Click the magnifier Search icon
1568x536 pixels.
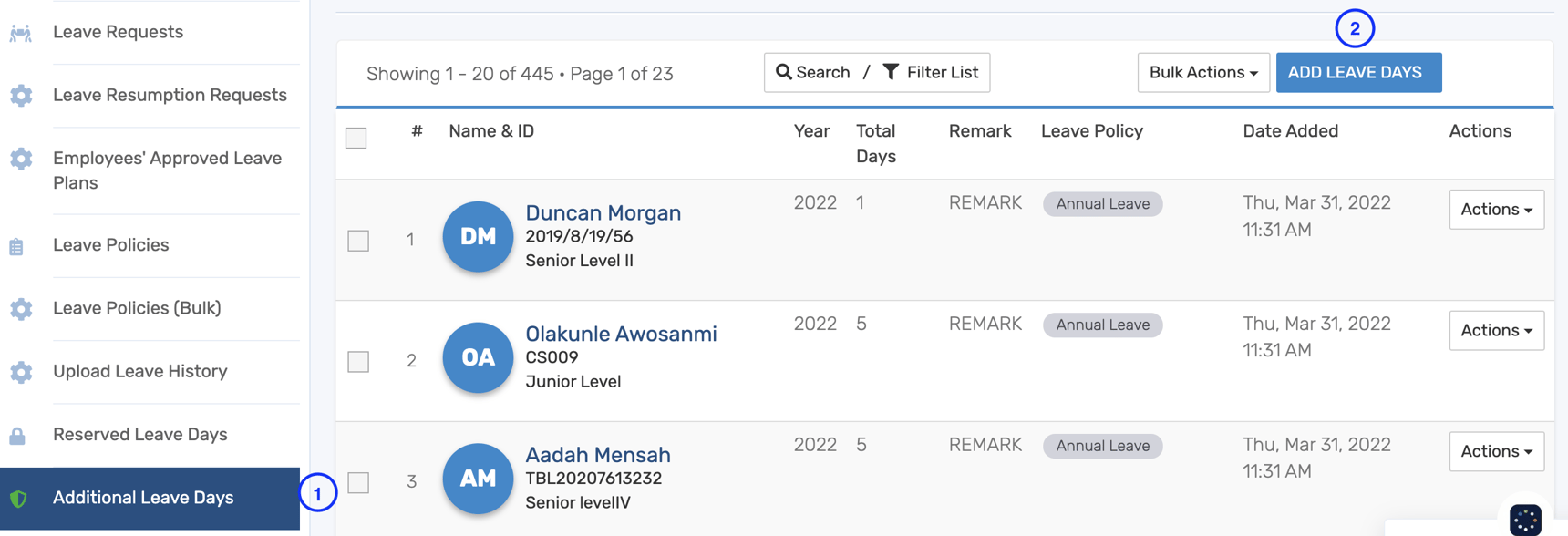click(783, 72)
